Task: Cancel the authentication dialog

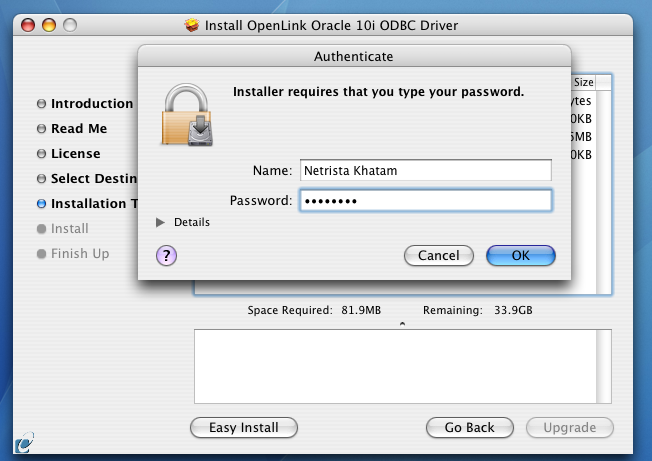Action: click(439, 255)
